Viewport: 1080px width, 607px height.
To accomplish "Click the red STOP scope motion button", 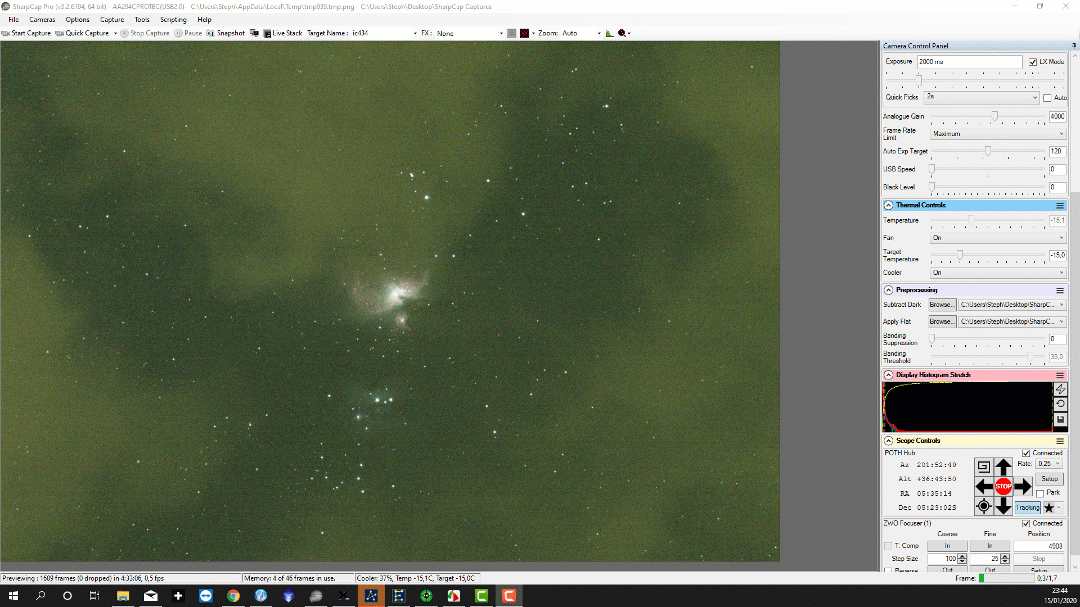I will pos(1003,486).
